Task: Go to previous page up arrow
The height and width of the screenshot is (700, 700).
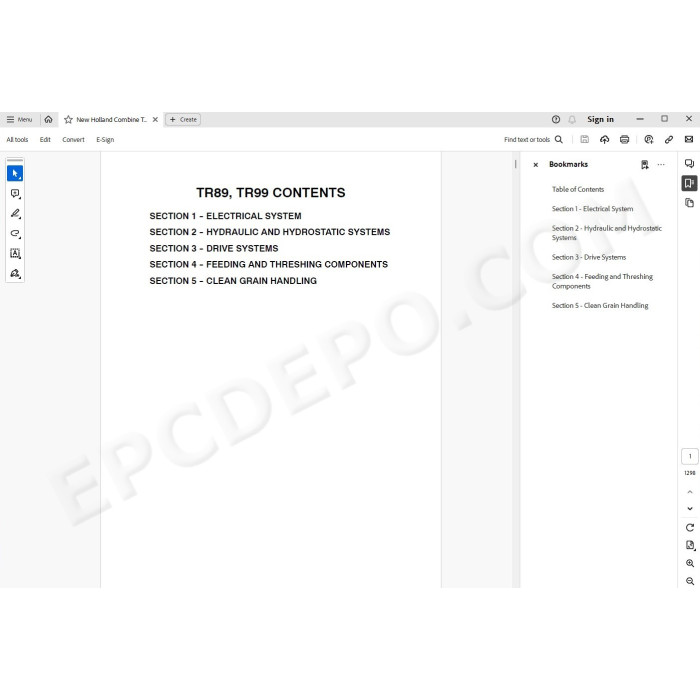Action: click(x=690, y=492)
